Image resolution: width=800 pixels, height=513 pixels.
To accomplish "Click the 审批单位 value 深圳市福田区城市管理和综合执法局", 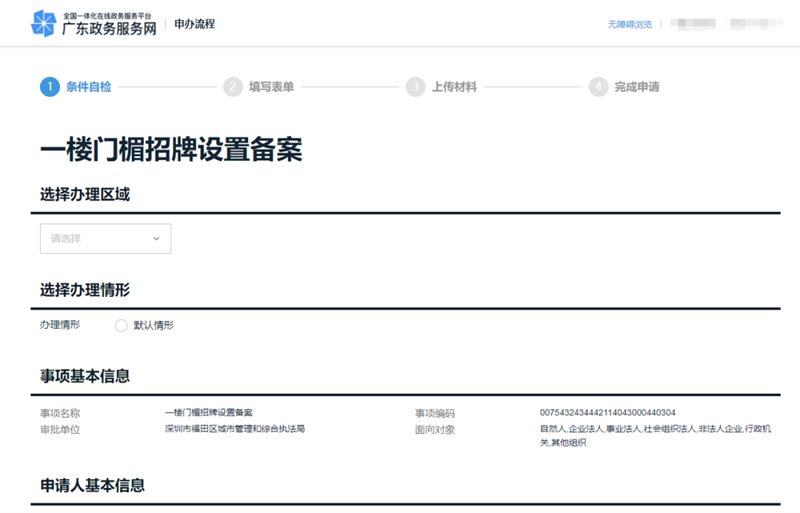I will coord(234,428).
